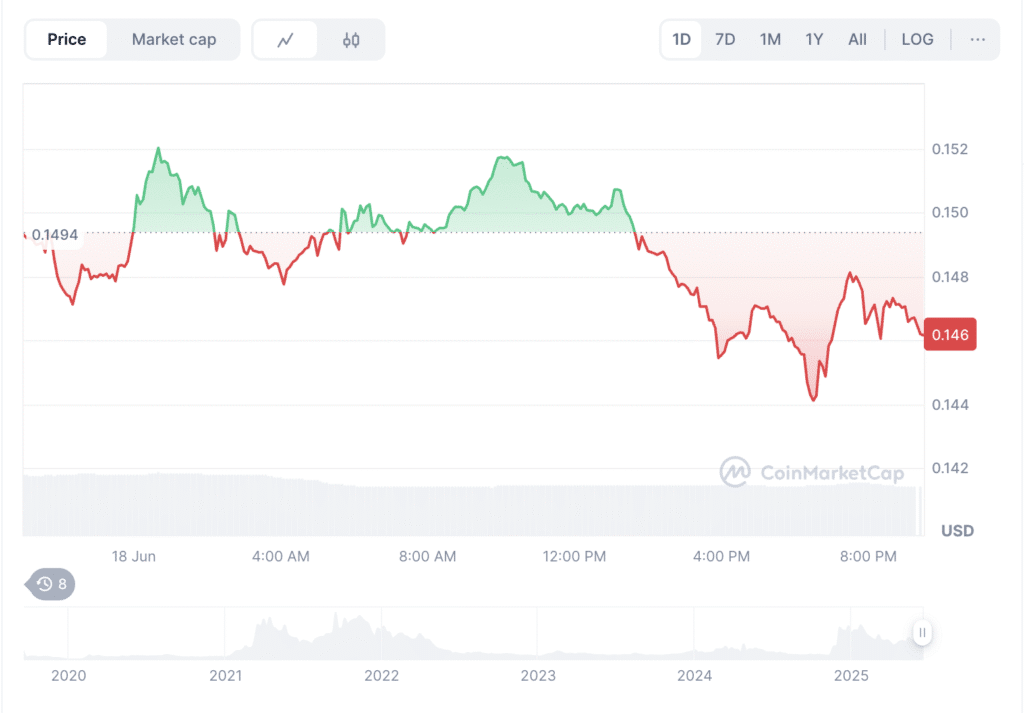This screenshot has height=713, width=1024.
Task: Click the 0.150 price axis label
Action: click(950, 212)
